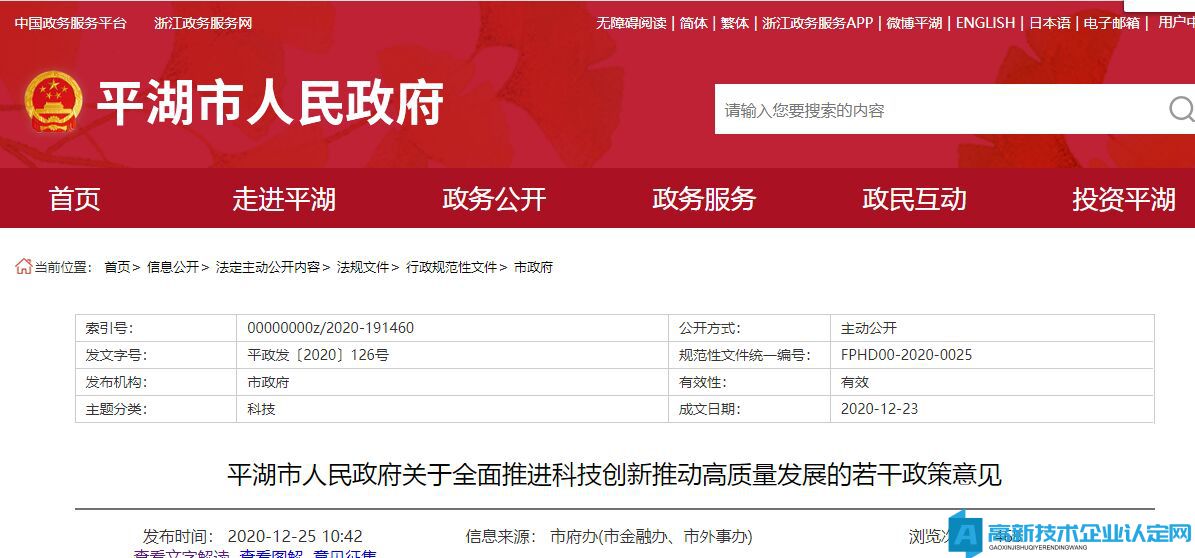Select document number 平政发〔2020〕126号
1195x558 pixels.
pos(318,355)
